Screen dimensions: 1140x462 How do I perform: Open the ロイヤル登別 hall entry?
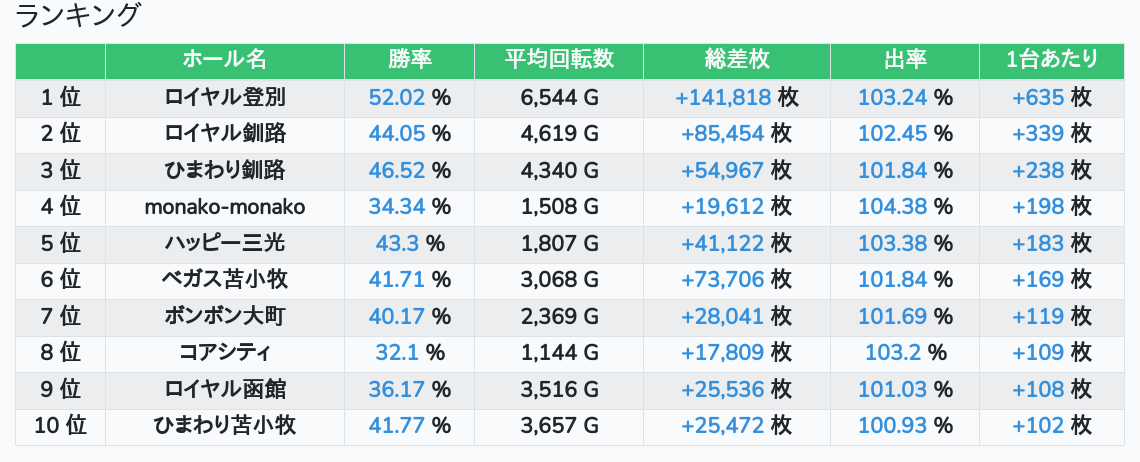225,97
